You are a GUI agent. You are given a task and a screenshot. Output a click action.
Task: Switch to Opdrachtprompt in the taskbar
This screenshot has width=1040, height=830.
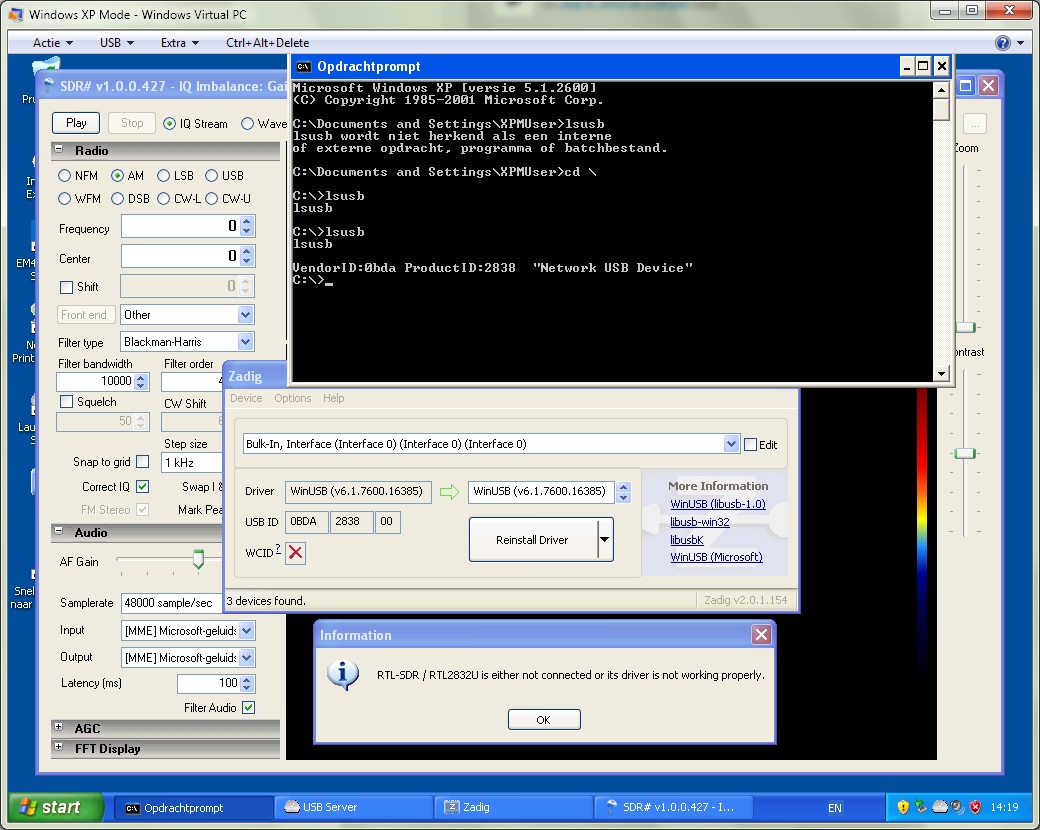pos(194,807)
